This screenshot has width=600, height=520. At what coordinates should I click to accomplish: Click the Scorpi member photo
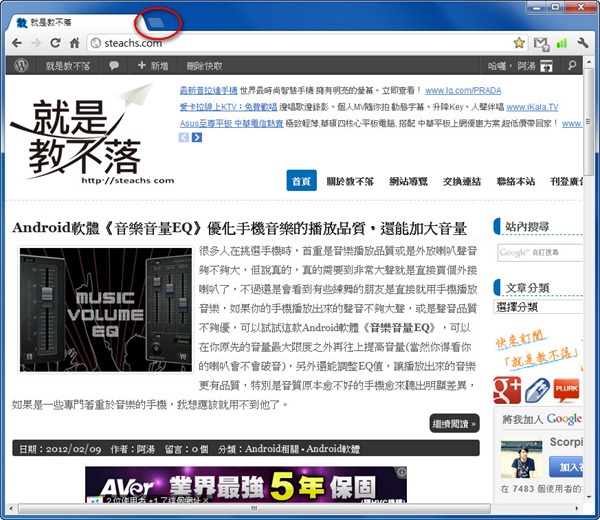[521, 459]
